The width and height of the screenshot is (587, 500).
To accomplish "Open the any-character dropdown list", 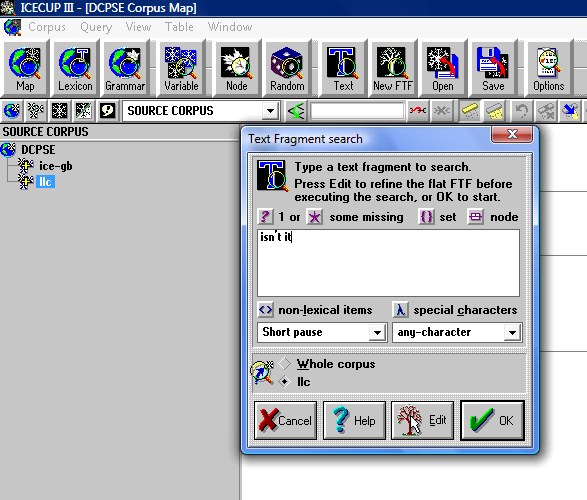I will tap(512, 333).
